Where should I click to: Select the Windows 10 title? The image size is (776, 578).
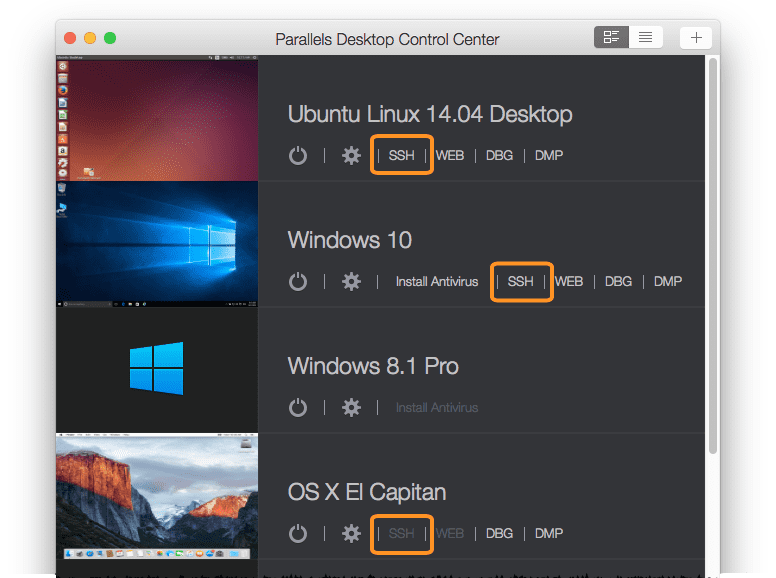[x=349, y=241]
